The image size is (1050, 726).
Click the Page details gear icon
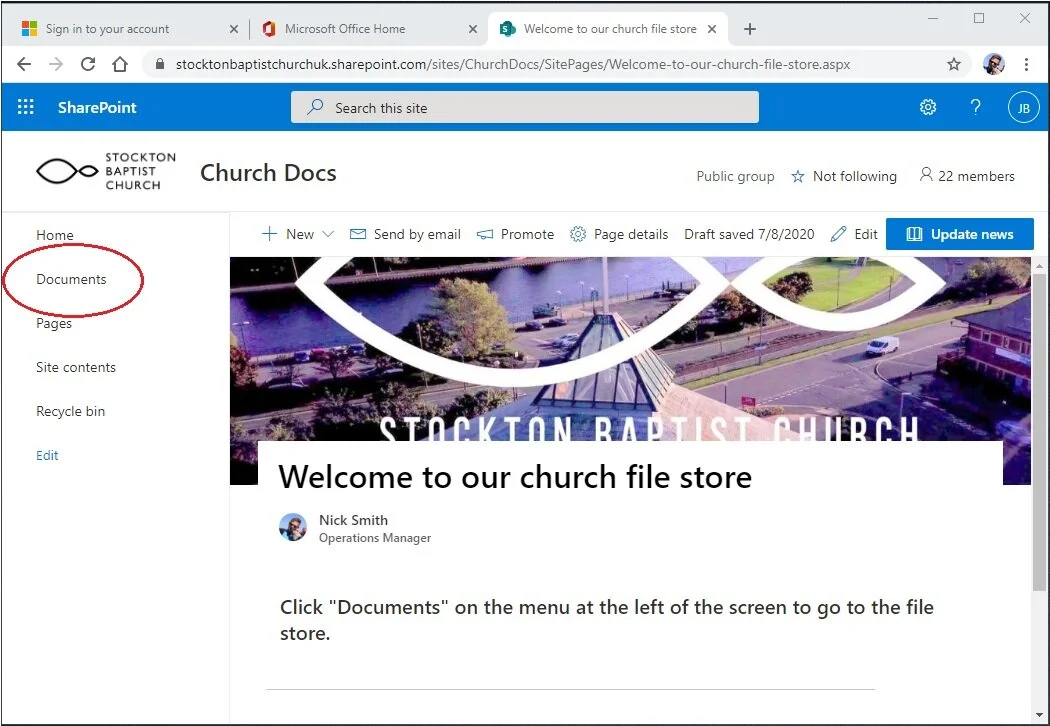pyautogui.click(x=578, y=234)
